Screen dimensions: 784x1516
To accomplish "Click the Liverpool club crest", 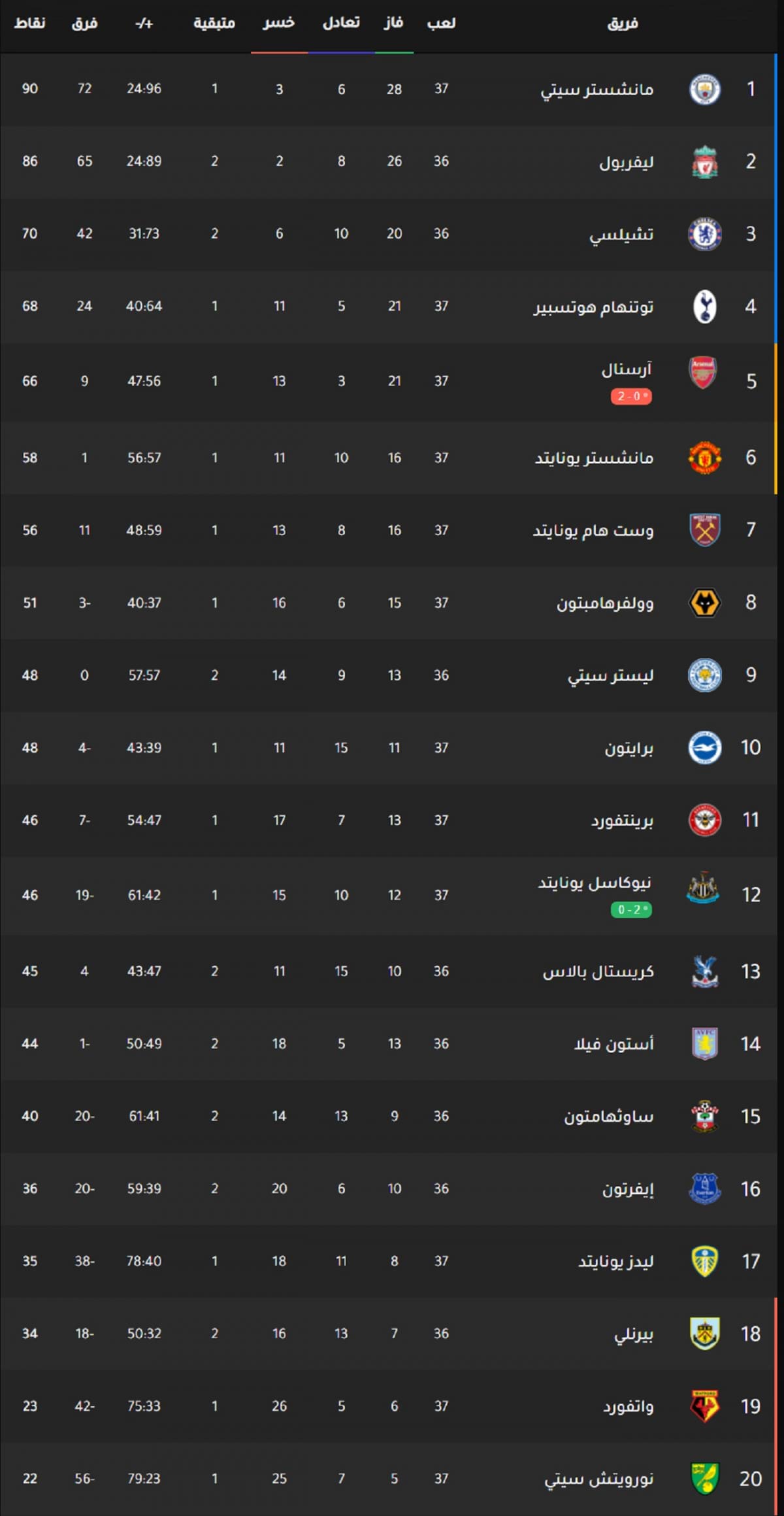I will pyautogui.click(x=704, y=162).
